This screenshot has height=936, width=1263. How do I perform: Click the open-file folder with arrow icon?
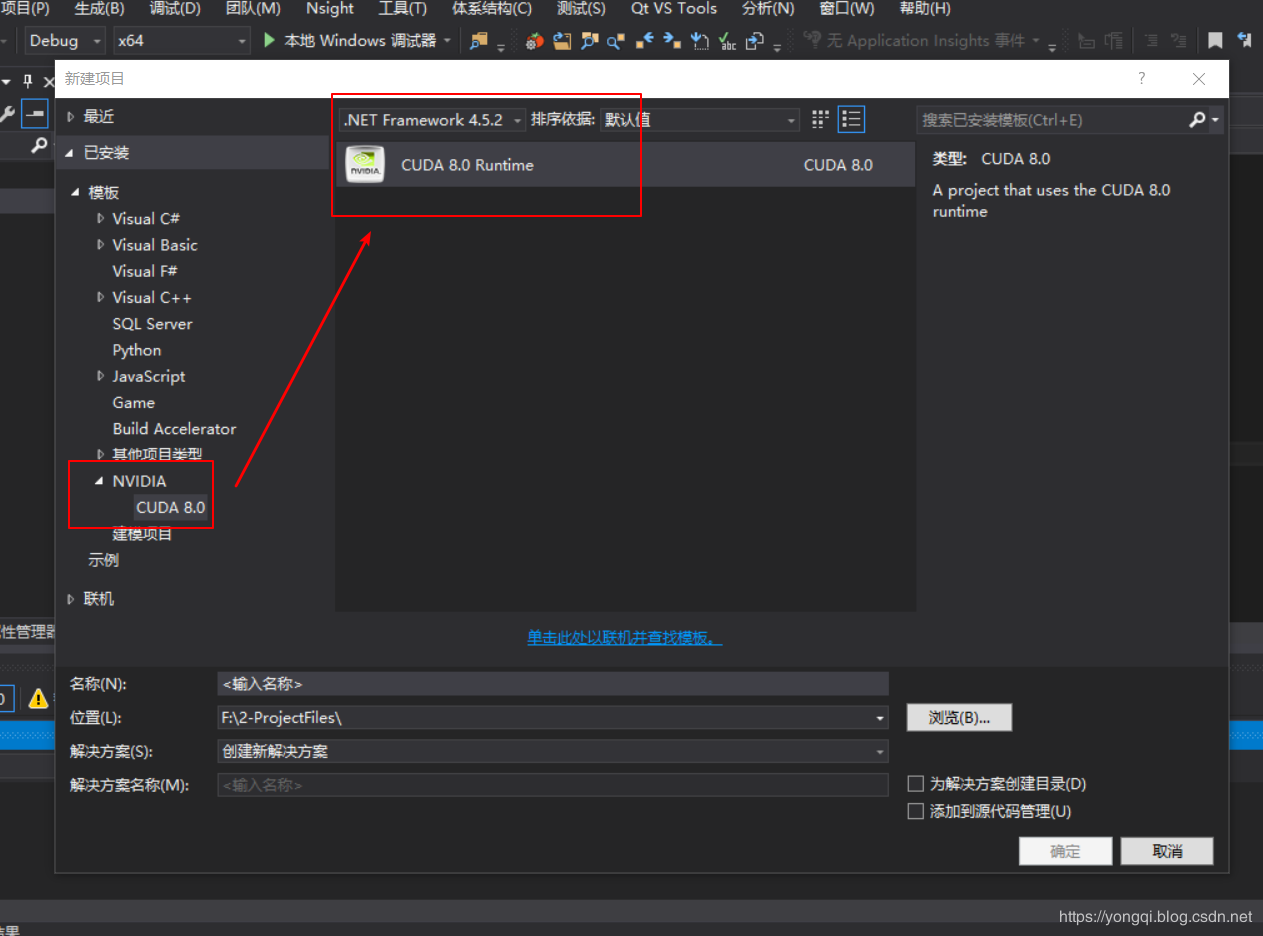pyautogui.click(x=561, y=41)
